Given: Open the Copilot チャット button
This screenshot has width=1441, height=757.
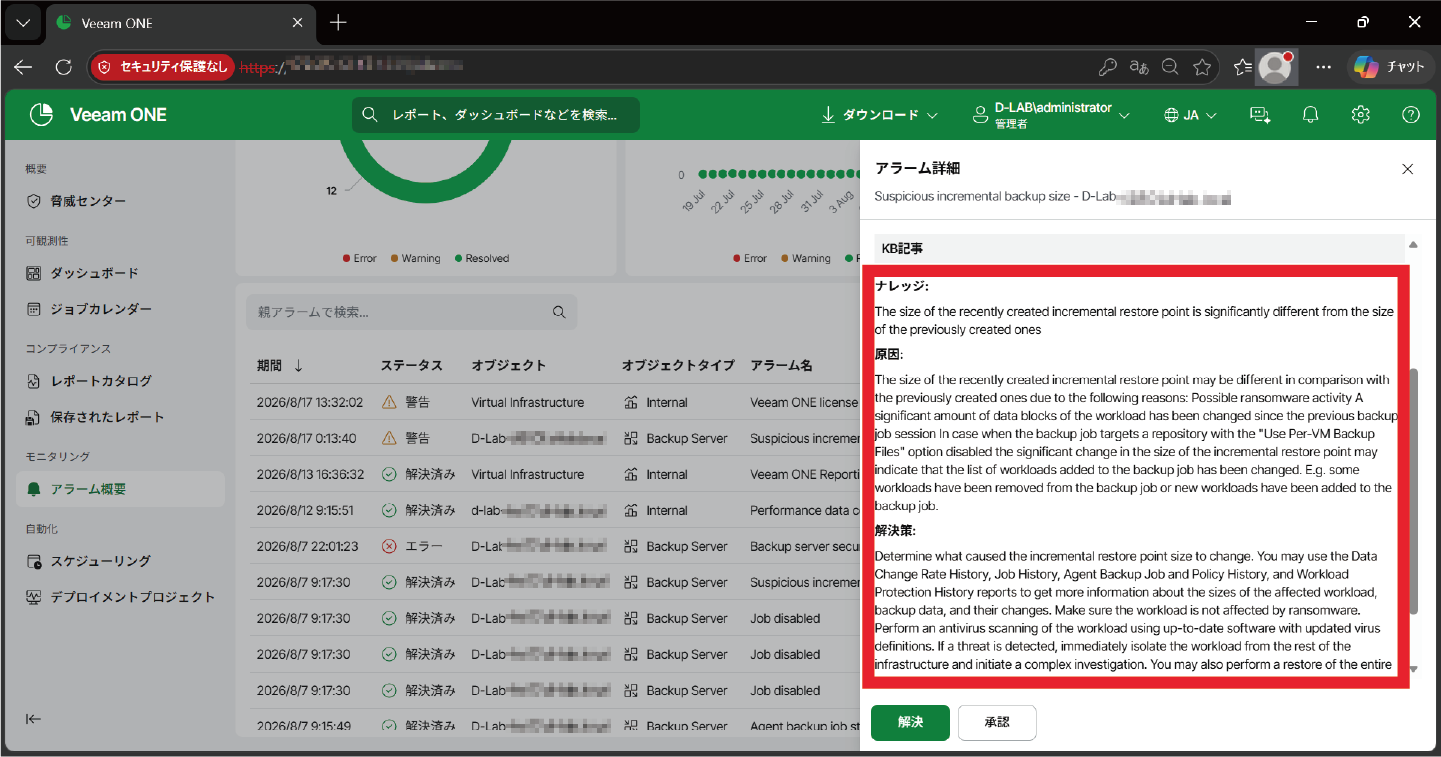Looking at the screenshot, I should tap(1390, 67).
